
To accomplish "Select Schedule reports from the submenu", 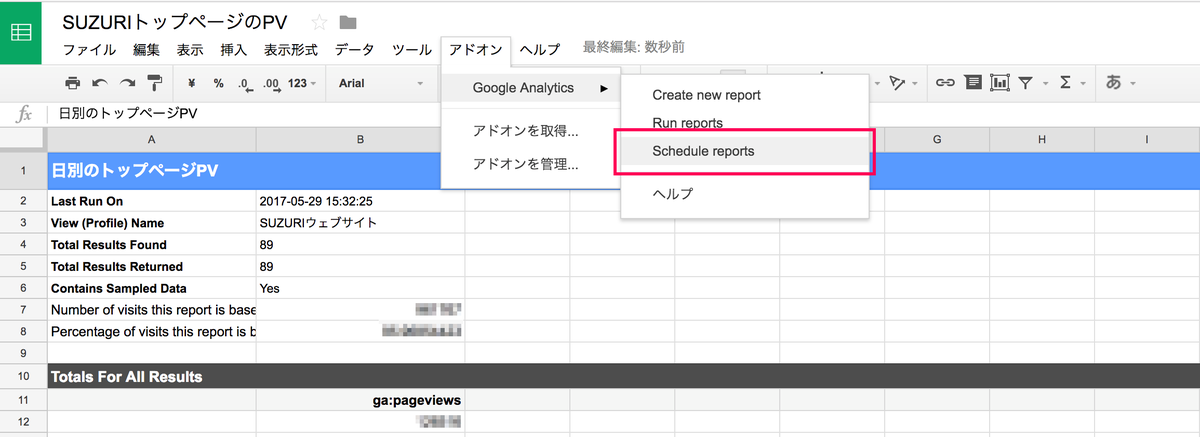I will pyautogui.click(x=703, y=151).
